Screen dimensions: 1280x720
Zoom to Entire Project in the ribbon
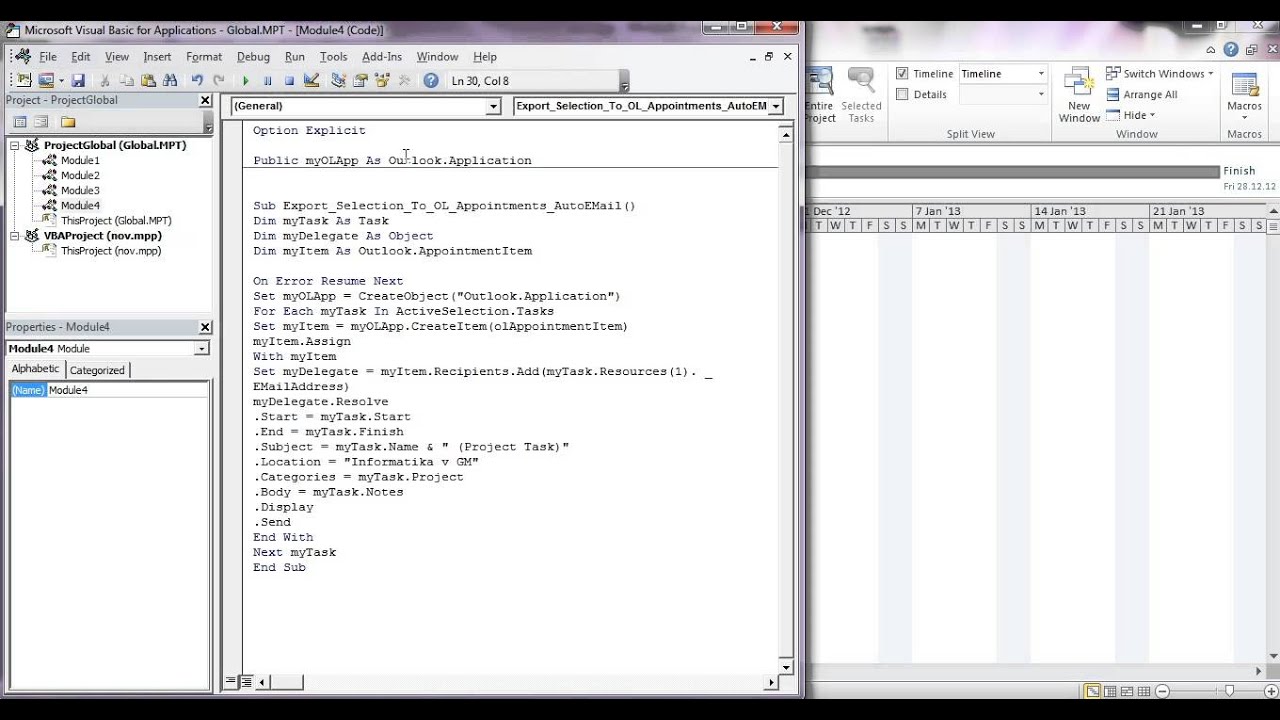pyautogui.click(x=819, y=96)
